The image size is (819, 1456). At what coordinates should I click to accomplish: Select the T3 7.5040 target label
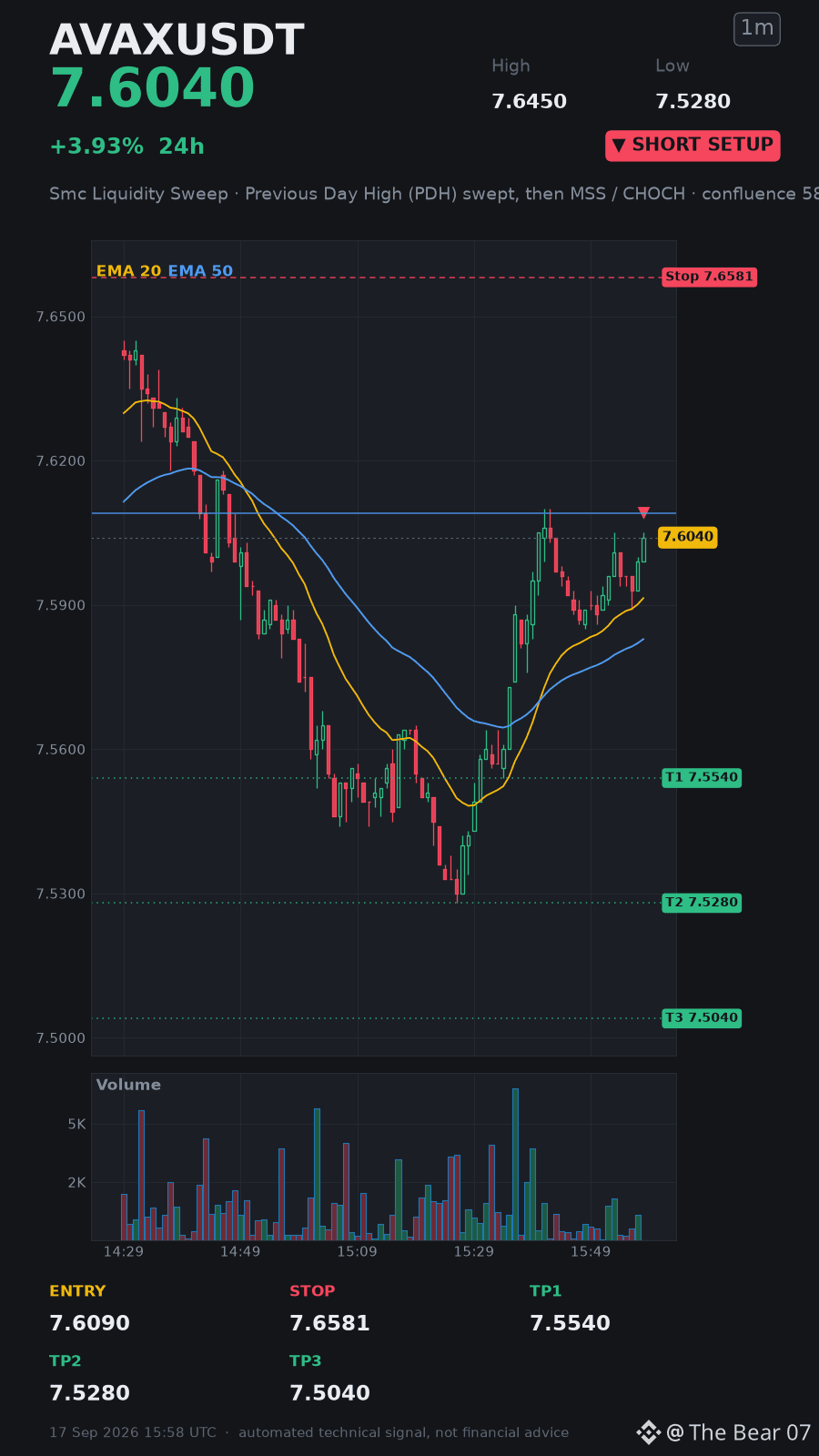pos(702,1018)
